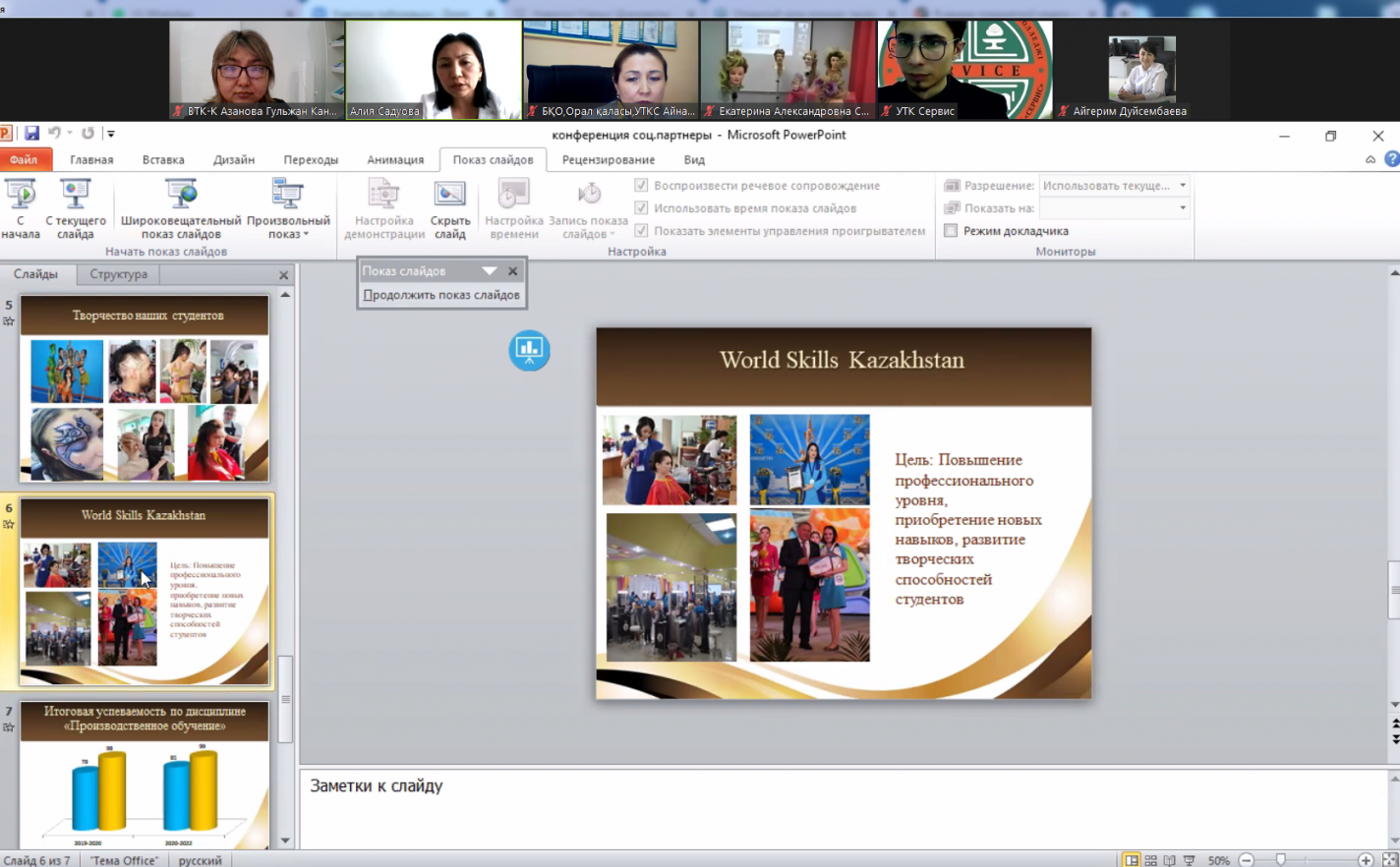Click Продолжить показ слайдов button
1400x867 pixels.
click(x=441, y=295)
